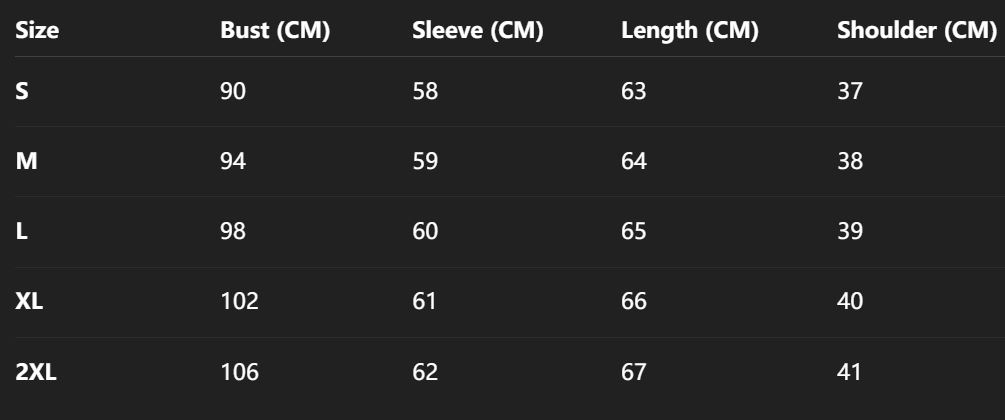
Task: Select the XL size row label
Action: pos(29,302)
